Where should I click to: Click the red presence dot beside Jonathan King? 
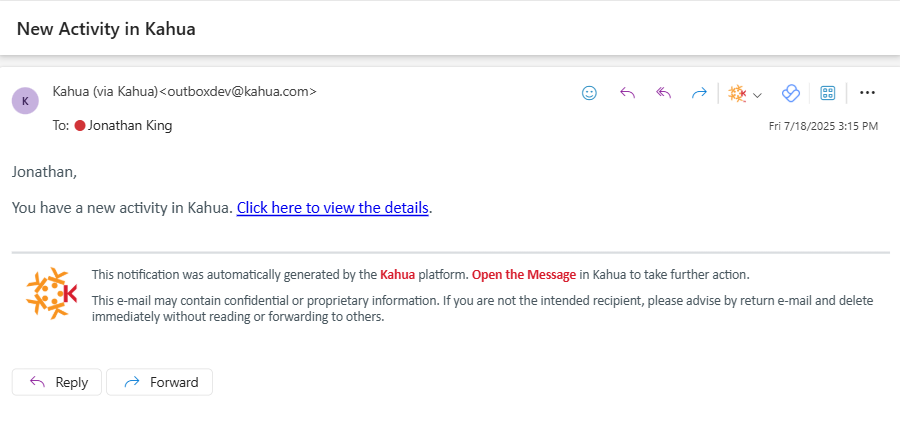click(x=80, y=126)
